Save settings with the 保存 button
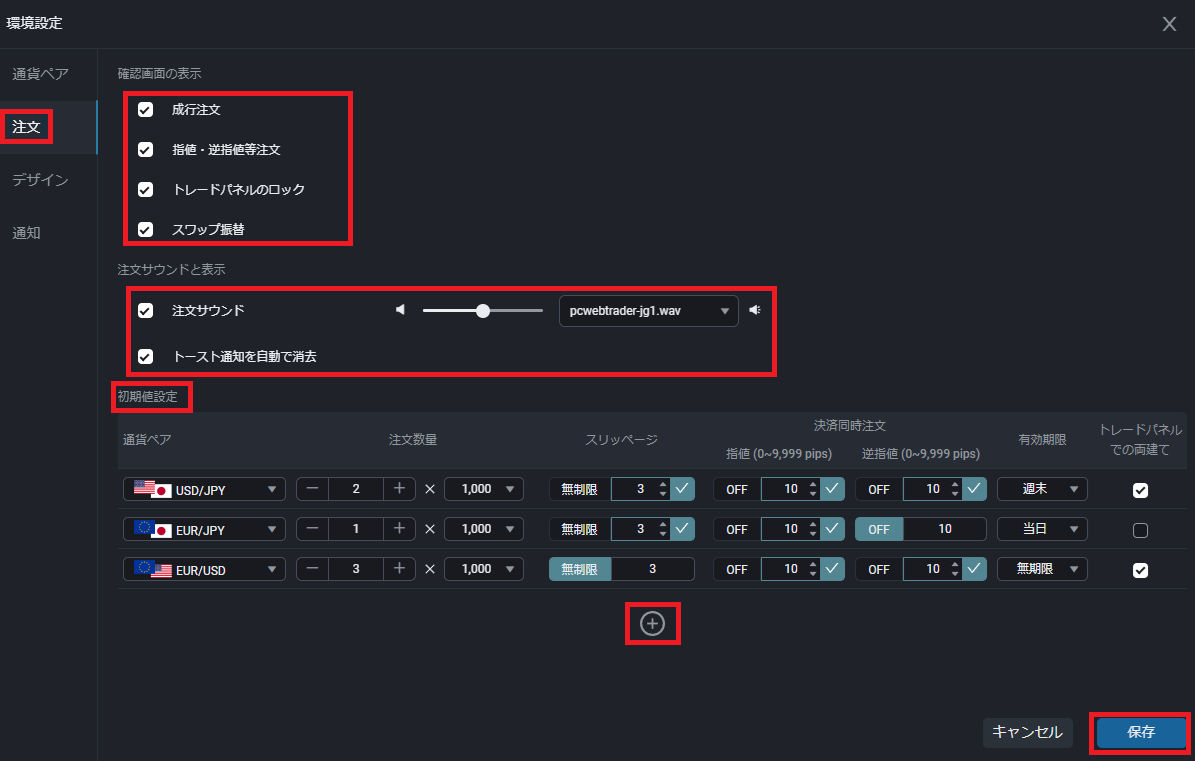This screenshot has width=1195, height=761. (x=1140, y=732)
